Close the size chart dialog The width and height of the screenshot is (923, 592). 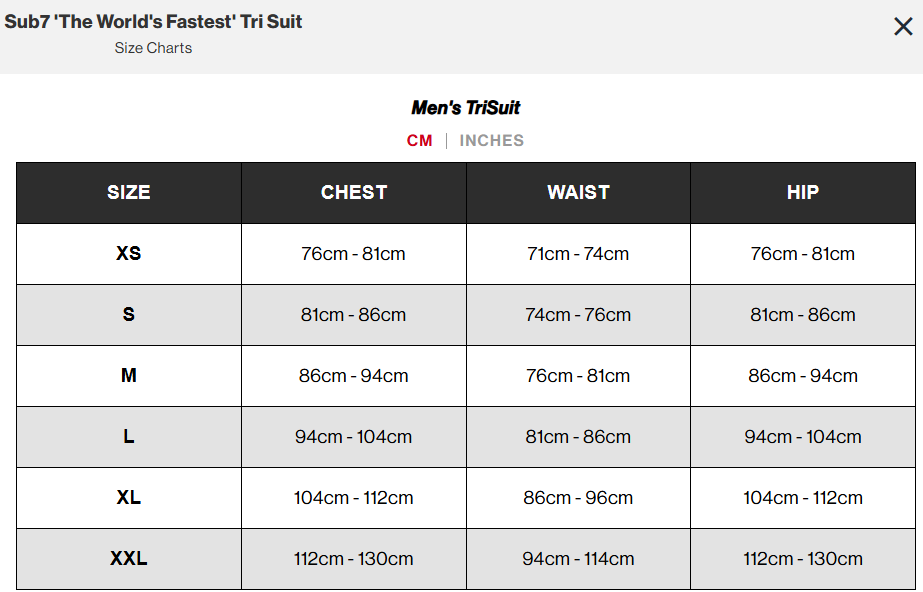click(x=903, y=27)
